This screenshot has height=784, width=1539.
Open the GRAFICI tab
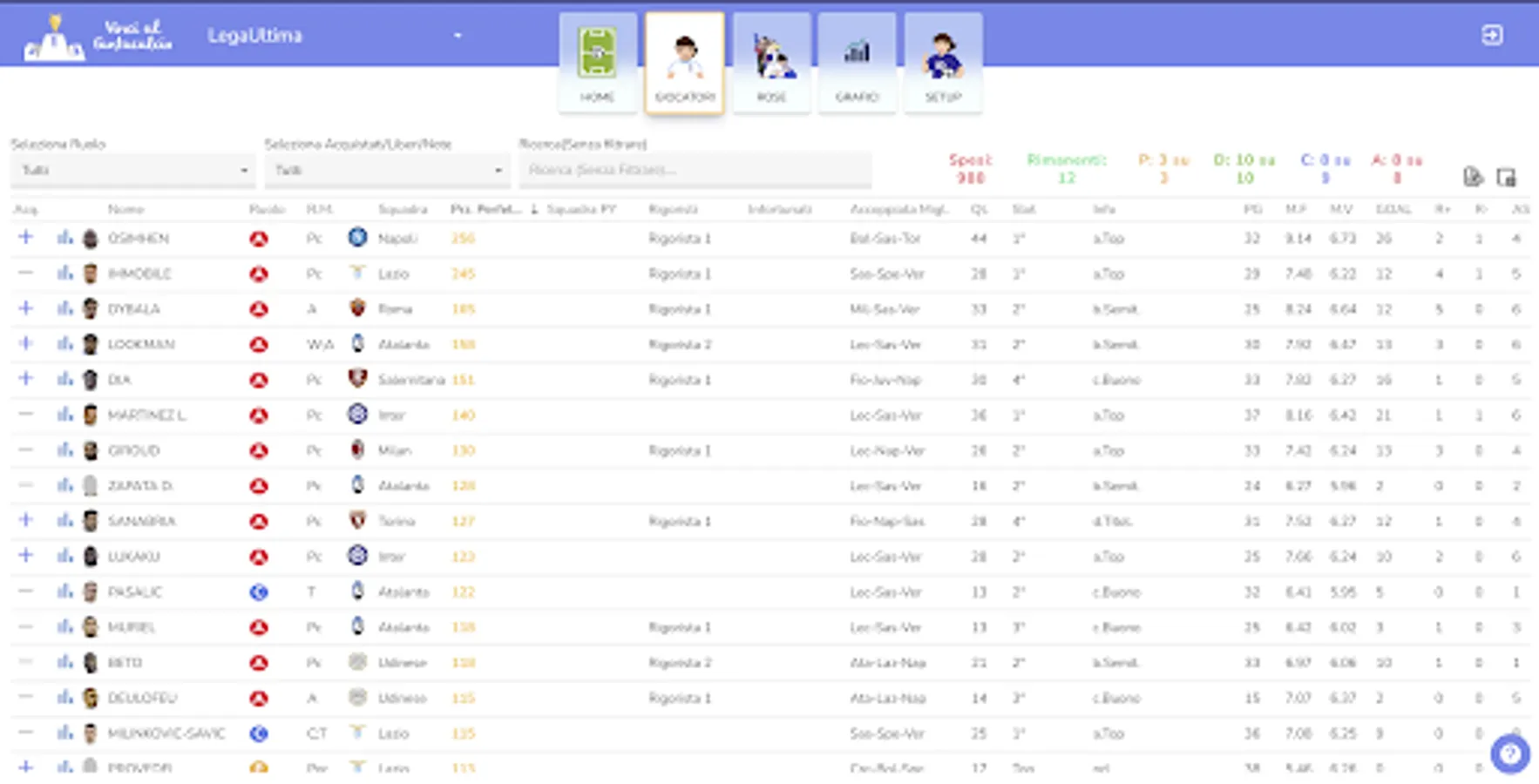(857, 63)
